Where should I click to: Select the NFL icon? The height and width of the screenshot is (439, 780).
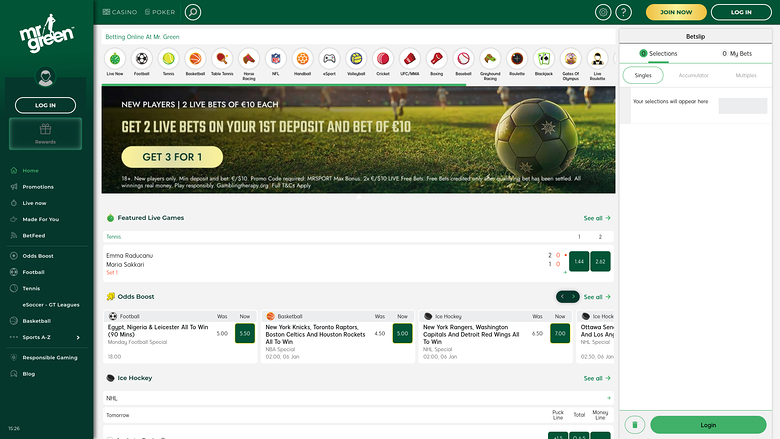coord(276,59)
